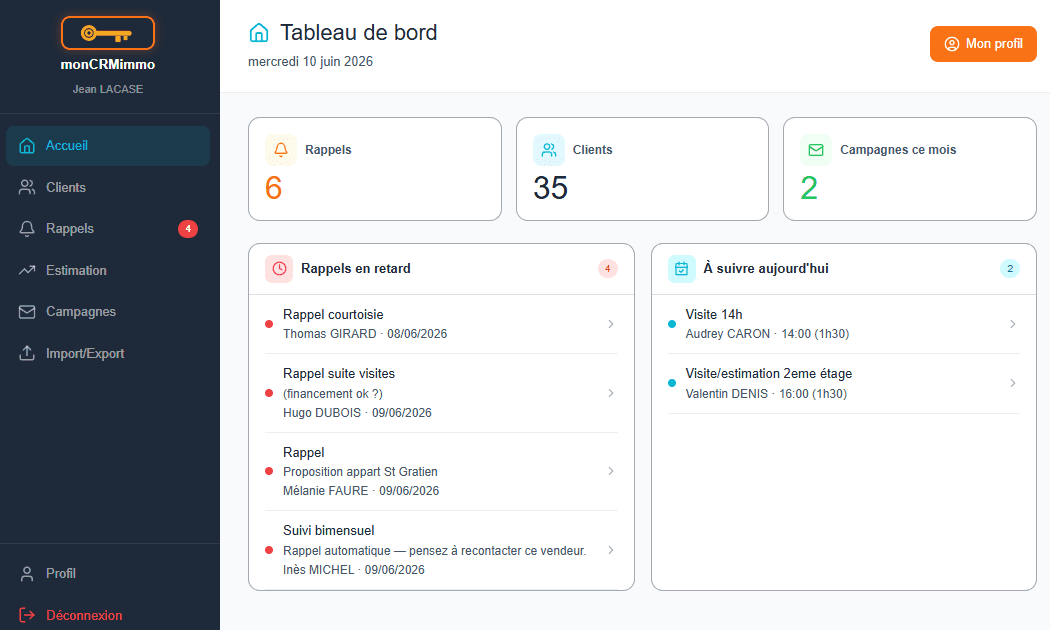Click Inès MICHEL · 09/06/2026 text

[x=354, y=570]
